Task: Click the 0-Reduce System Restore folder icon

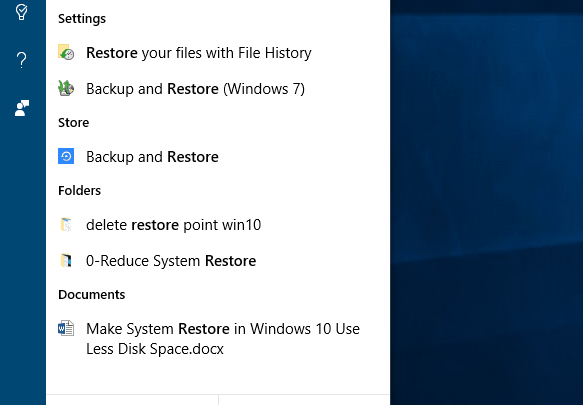Action: tap(66, 260)
